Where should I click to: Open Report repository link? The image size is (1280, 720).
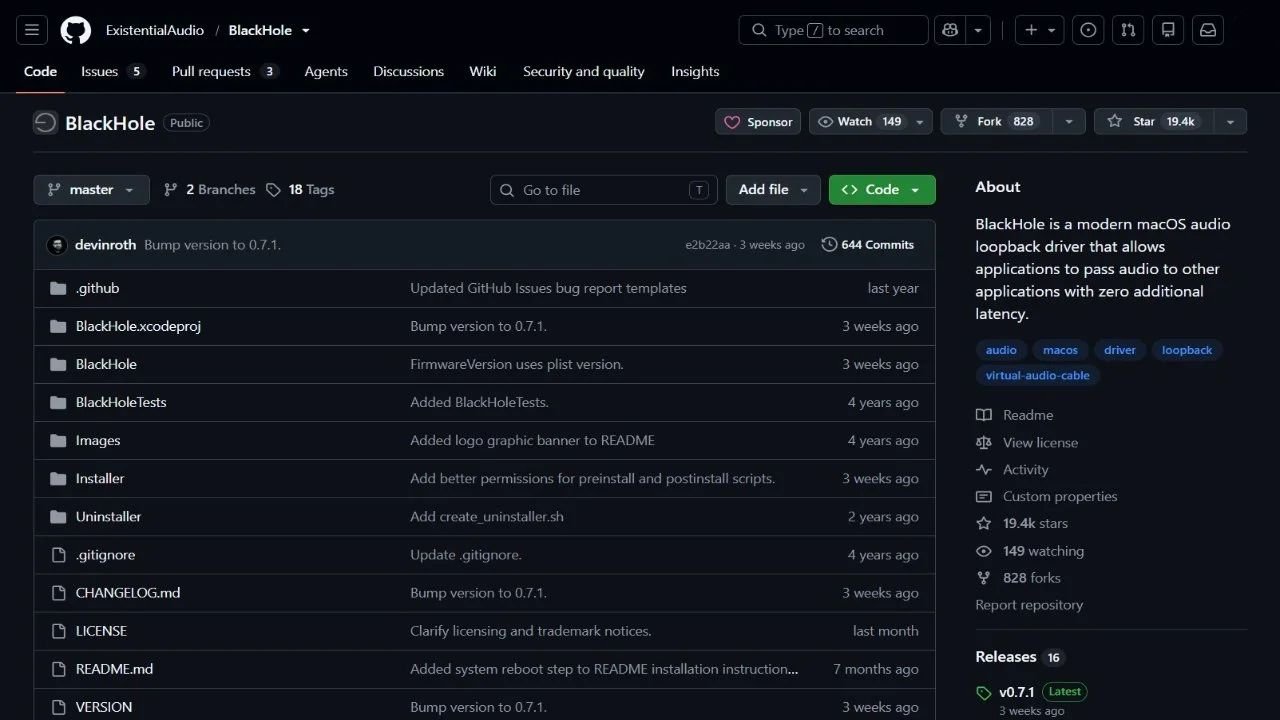1029,605
